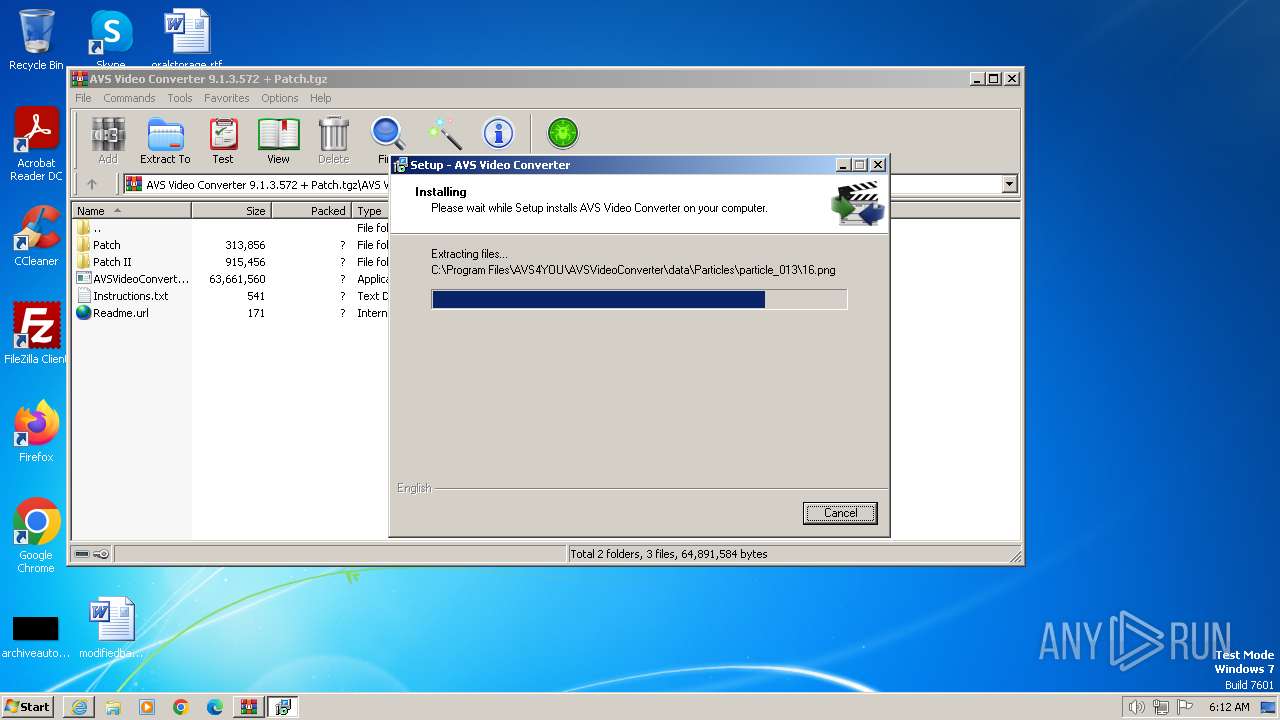Launch Internet Explorer from the taskbar
This screenshot has width=1280, height=720.
tap(79, 707)
